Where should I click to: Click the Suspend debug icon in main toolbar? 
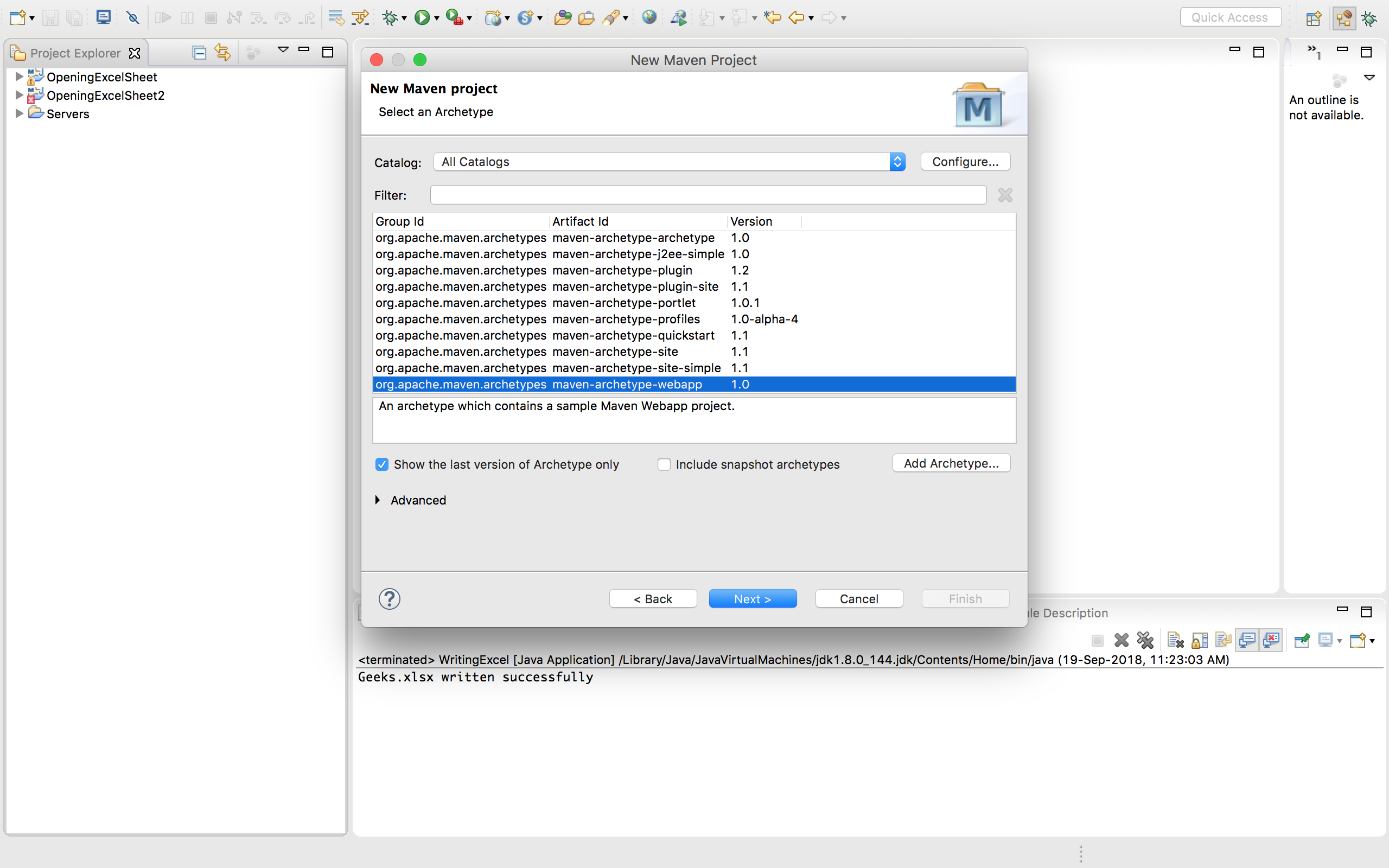pyautogui.click(x=187, y=18)
